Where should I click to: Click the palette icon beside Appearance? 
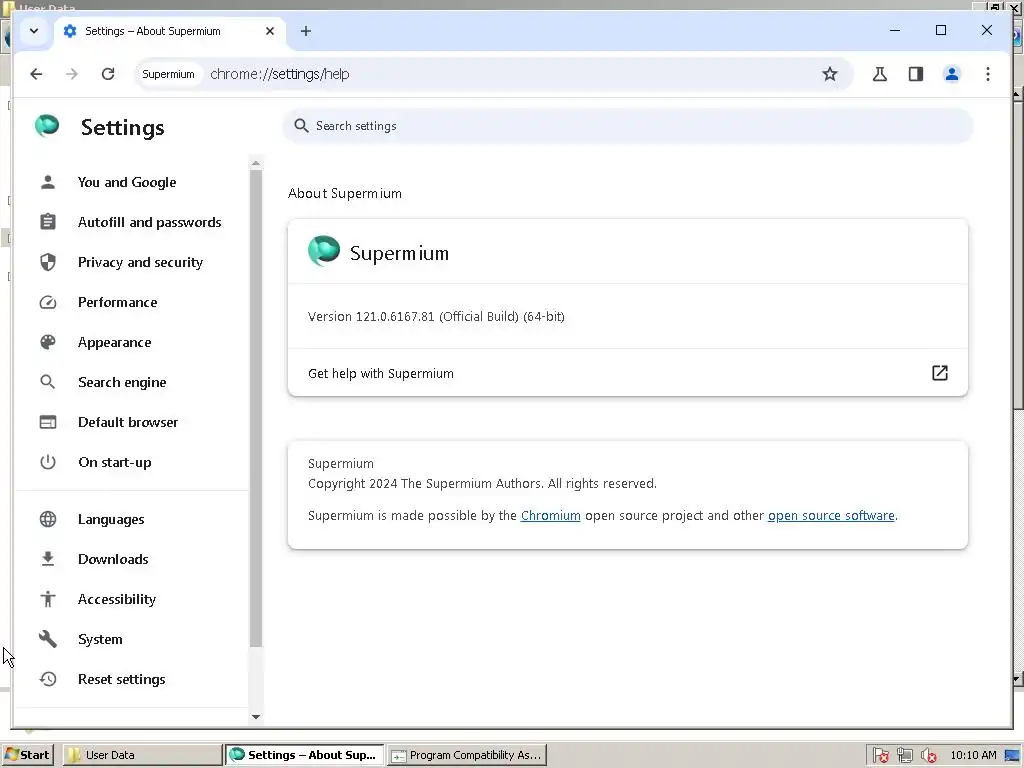(x=48, y=342)
